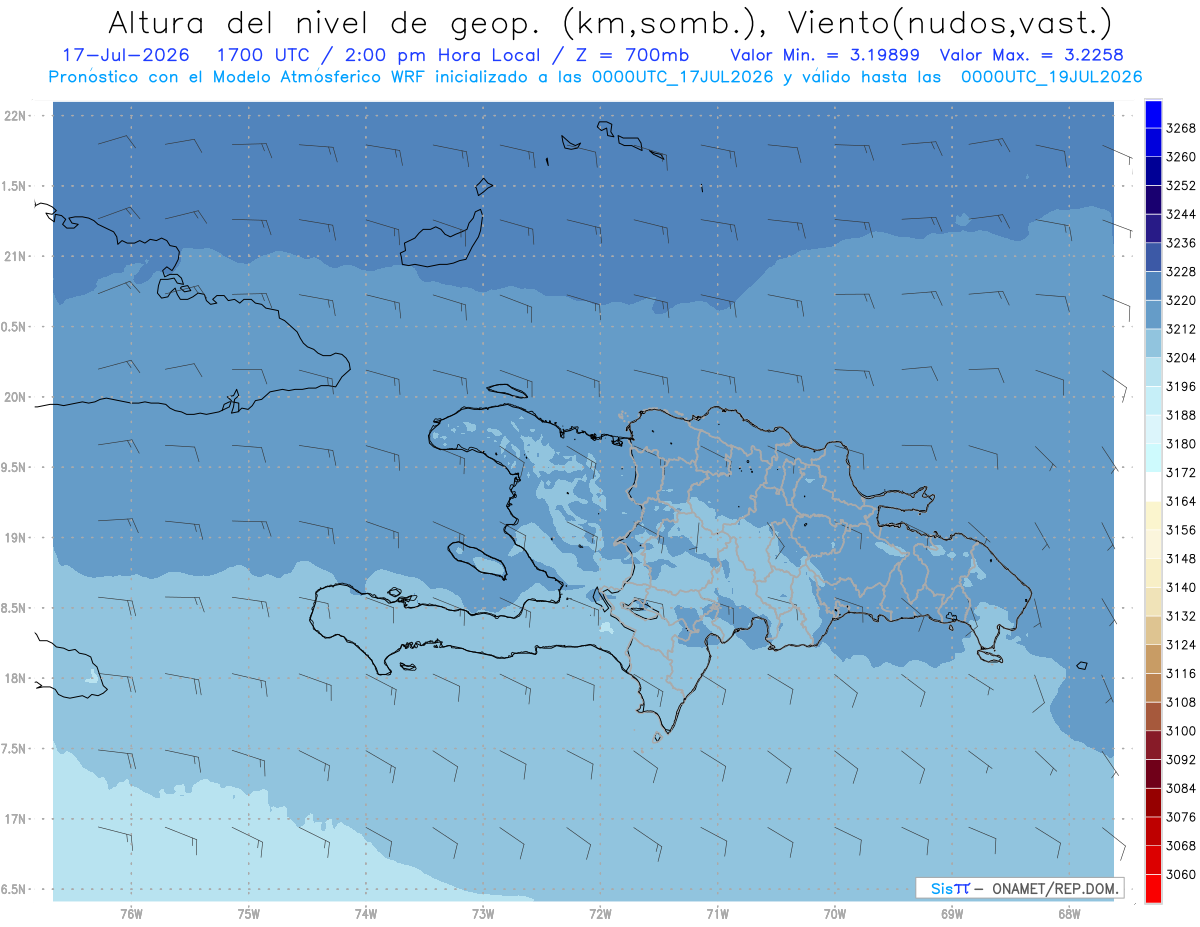1200x927 pixels.
Task: Click the '76W' longitude axis label
Action: (x=131, y=914)
